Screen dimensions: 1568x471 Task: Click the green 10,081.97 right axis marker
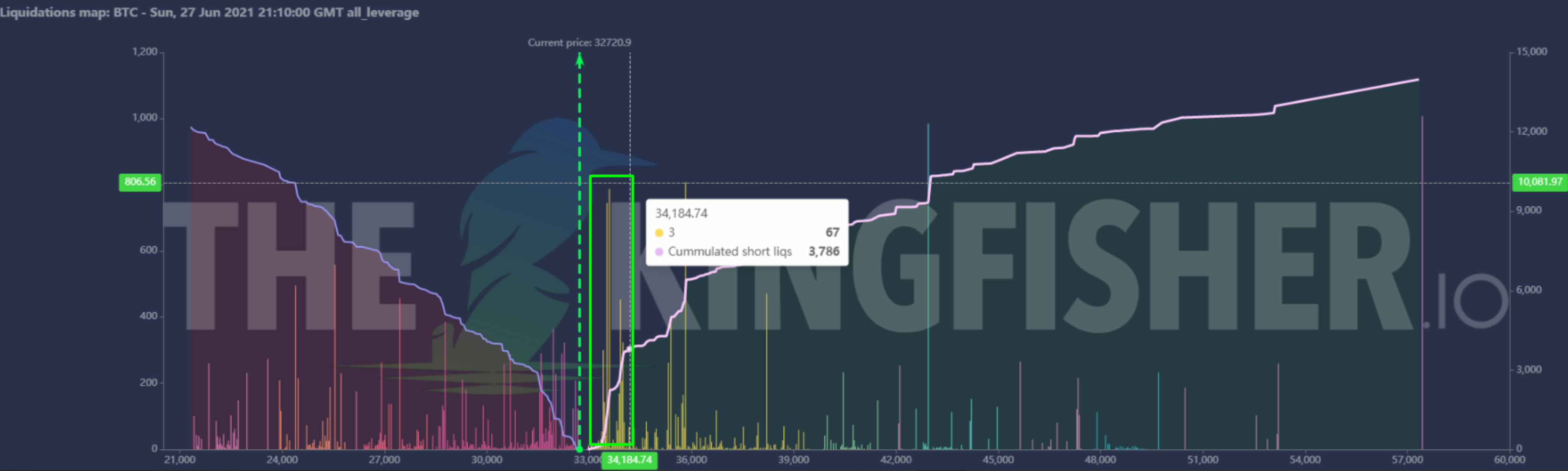pyautogui.click(x=1539, y=182)
